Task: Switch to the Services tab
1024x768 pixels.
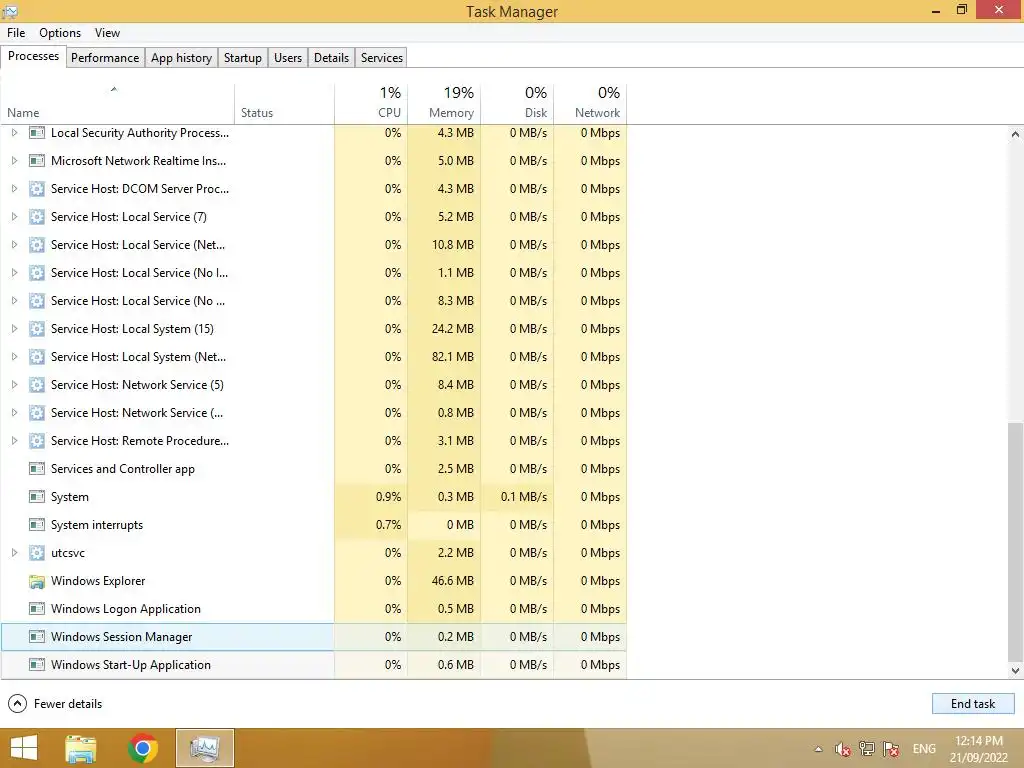Action: [x=382, y=57]
